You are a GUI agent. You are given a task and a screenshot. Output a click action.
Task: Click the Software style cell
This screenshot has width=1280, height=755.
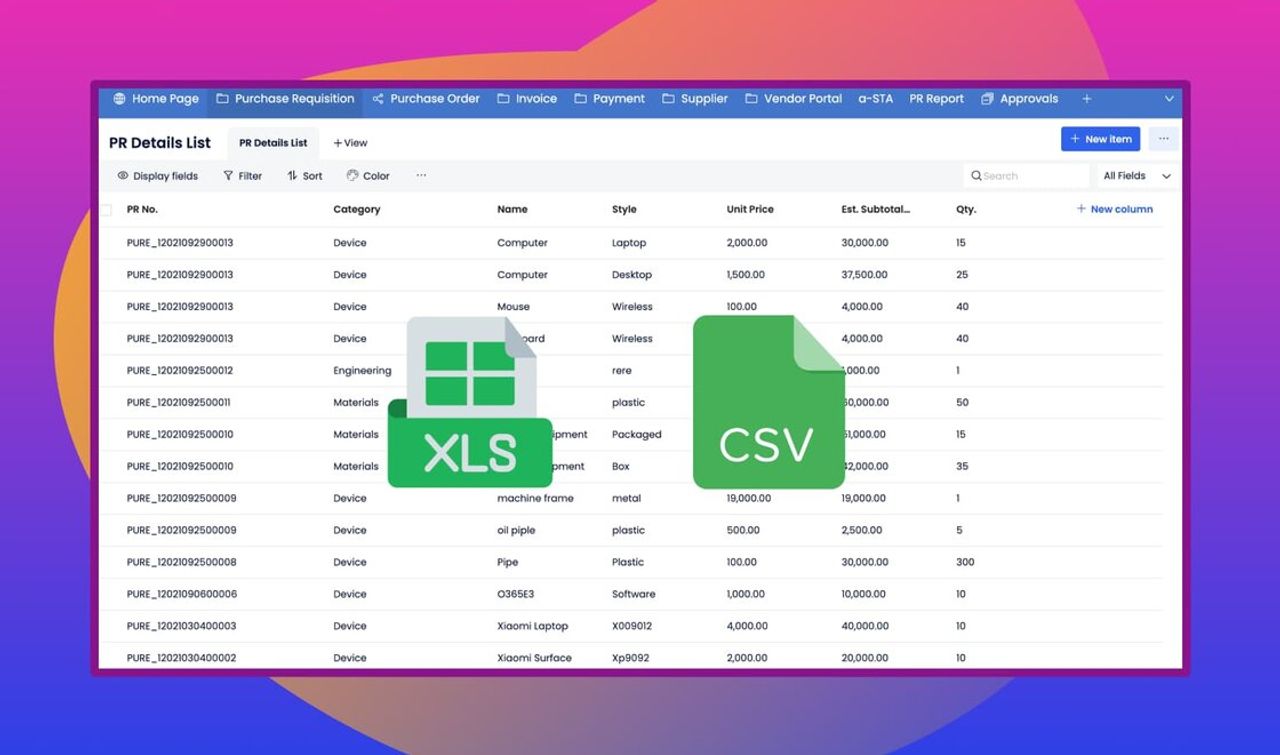tap(634, 595)
